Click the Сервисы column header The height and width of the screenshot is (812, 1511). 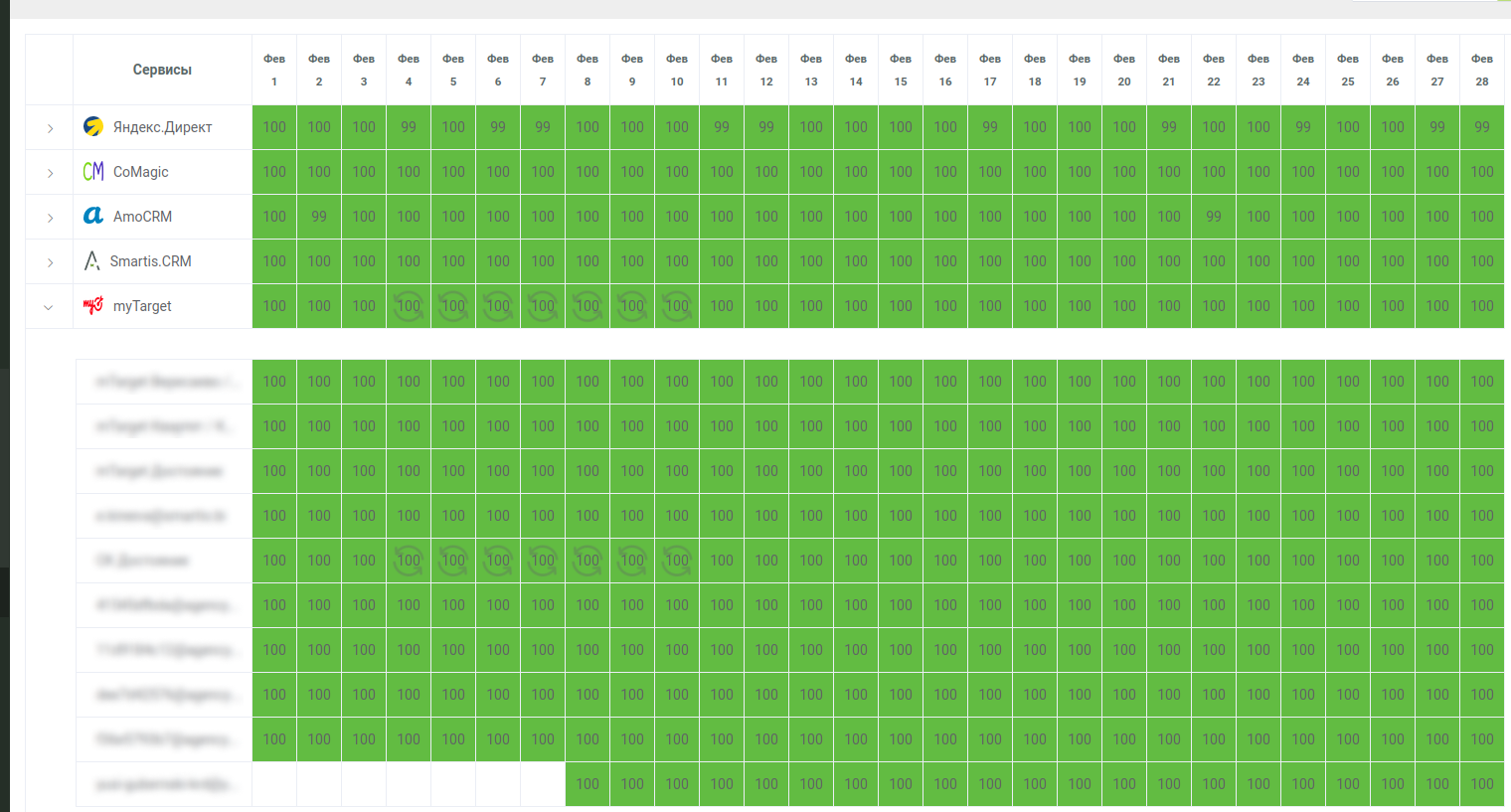tap(162, 70)
